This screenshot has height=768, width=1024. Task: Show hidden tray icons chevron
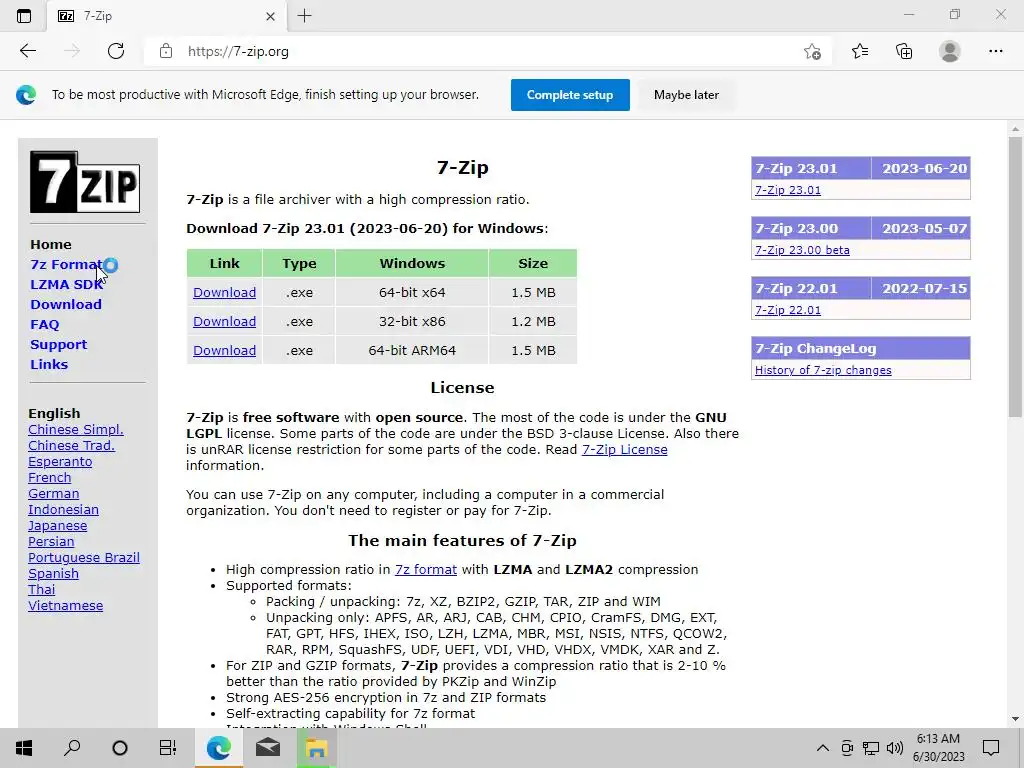823,748
